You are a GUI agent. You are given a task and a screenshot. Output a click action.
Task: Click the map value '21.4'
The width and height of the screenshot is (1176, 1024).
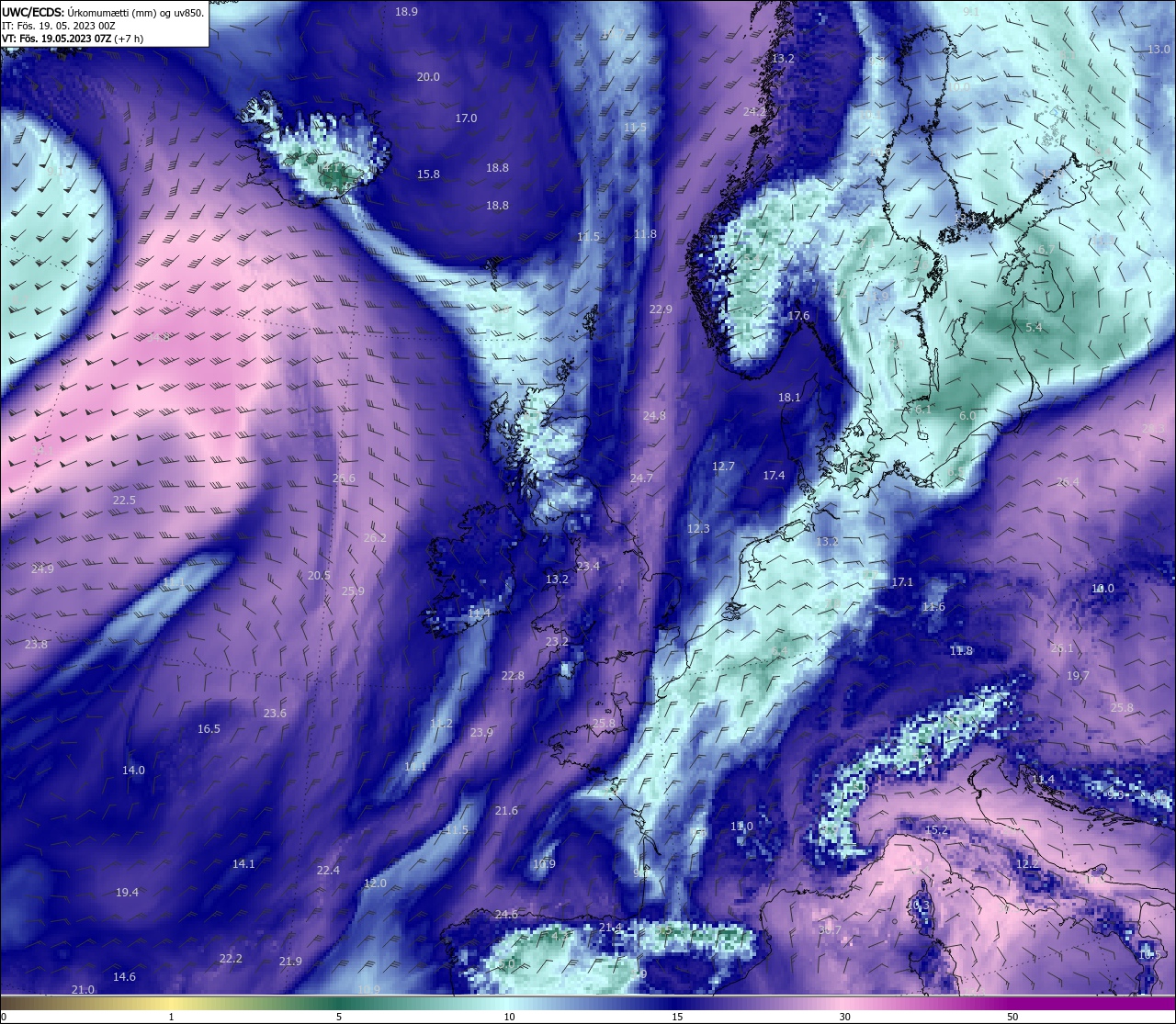click(x=610, y=928)
